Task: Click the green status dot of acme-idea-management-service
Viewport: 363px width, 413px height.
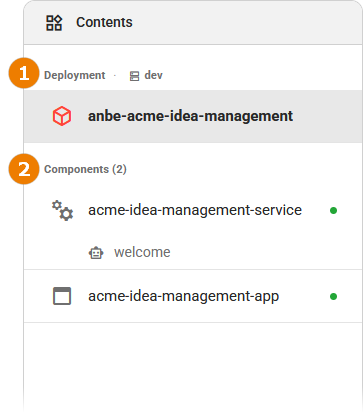Action: pyautogui.click(x=333, y=210)
